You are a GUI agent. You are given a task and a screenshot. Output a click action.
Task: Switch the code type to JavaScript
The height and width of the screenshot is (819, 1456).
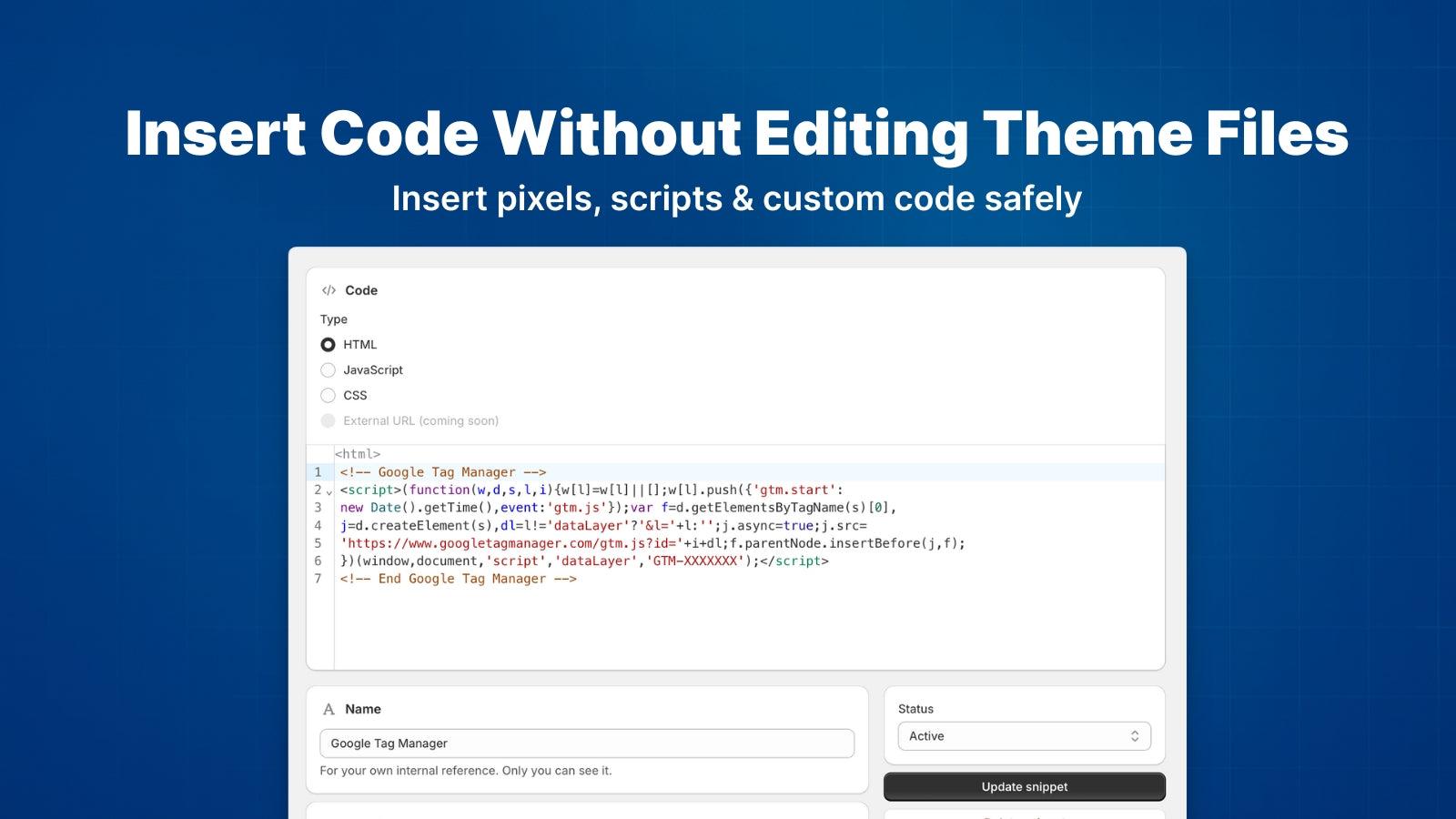click(x=328, y=369)
